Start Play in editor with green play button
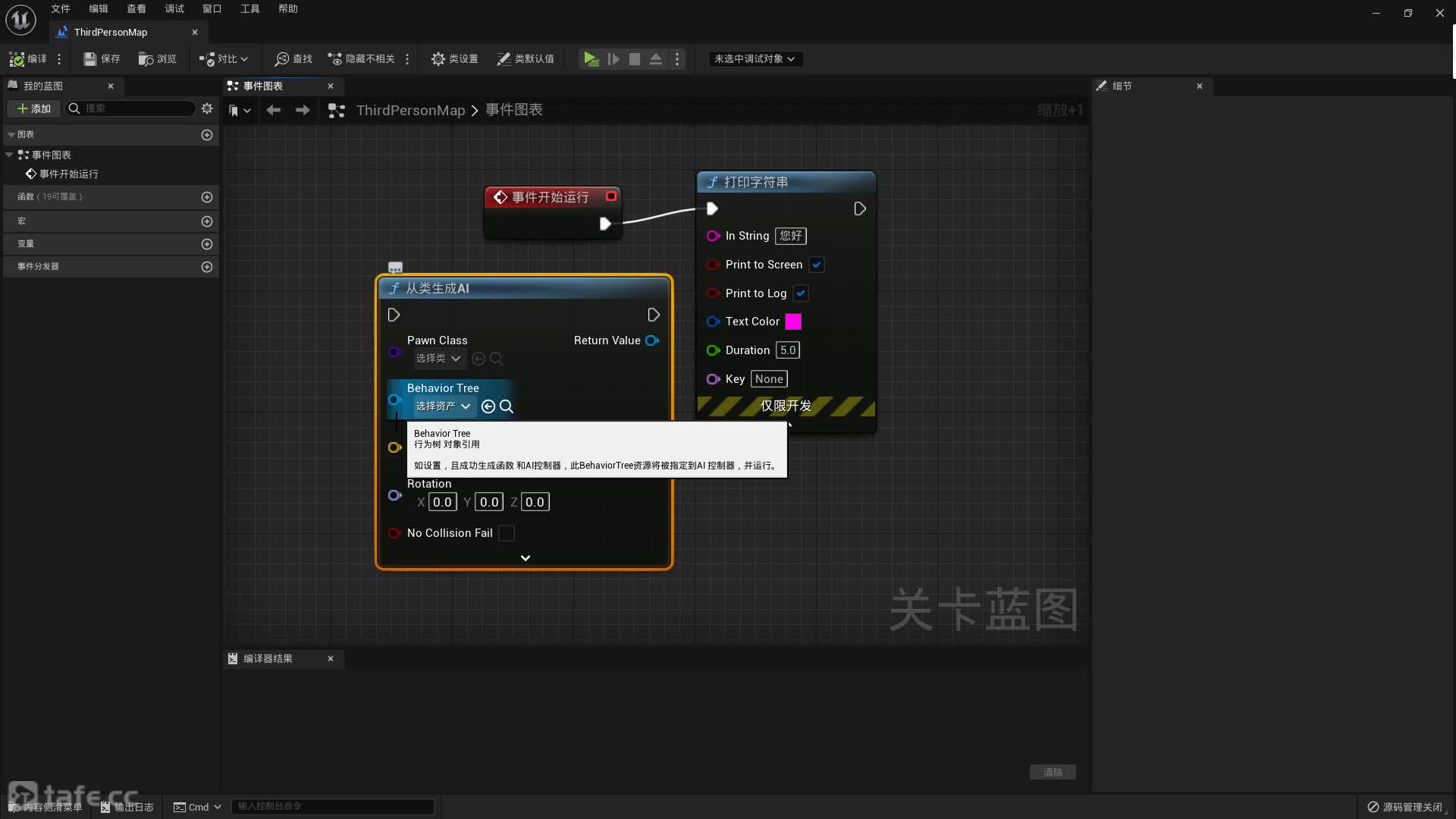 [x=591, y=58]
